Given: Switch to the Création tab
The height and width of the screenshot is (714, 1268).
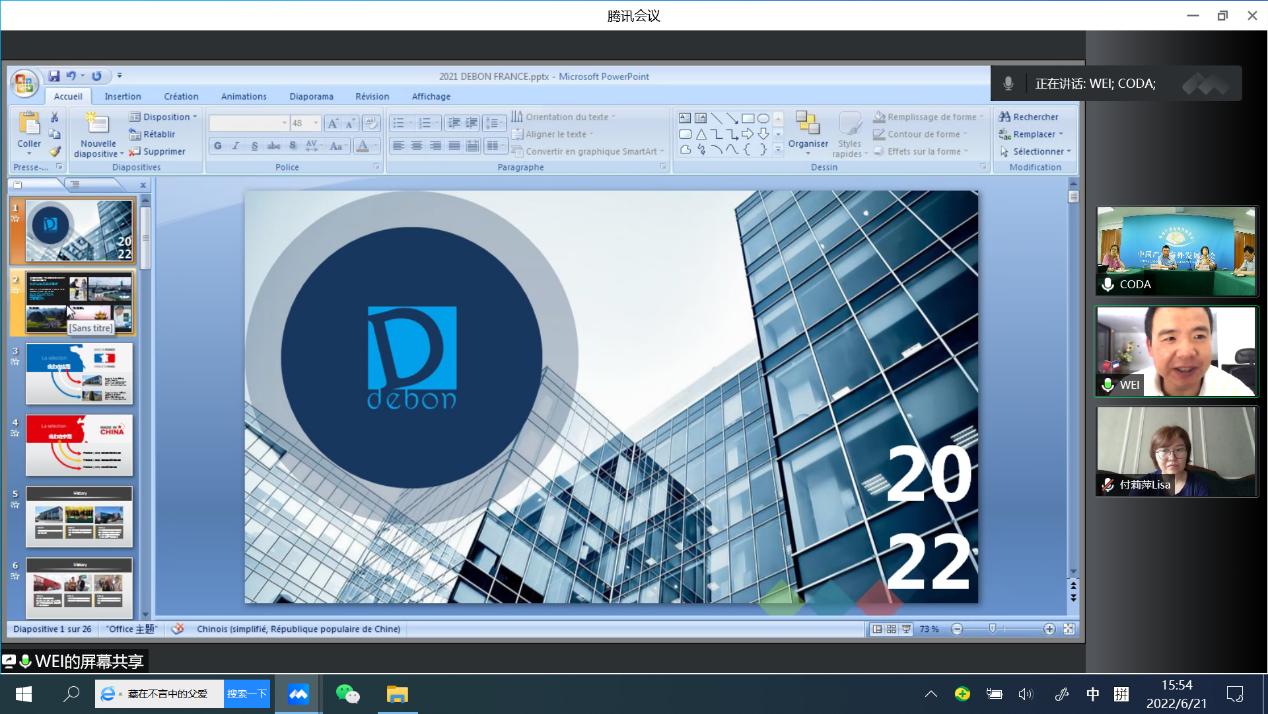Looking at the screenshot, I should 181,97.
